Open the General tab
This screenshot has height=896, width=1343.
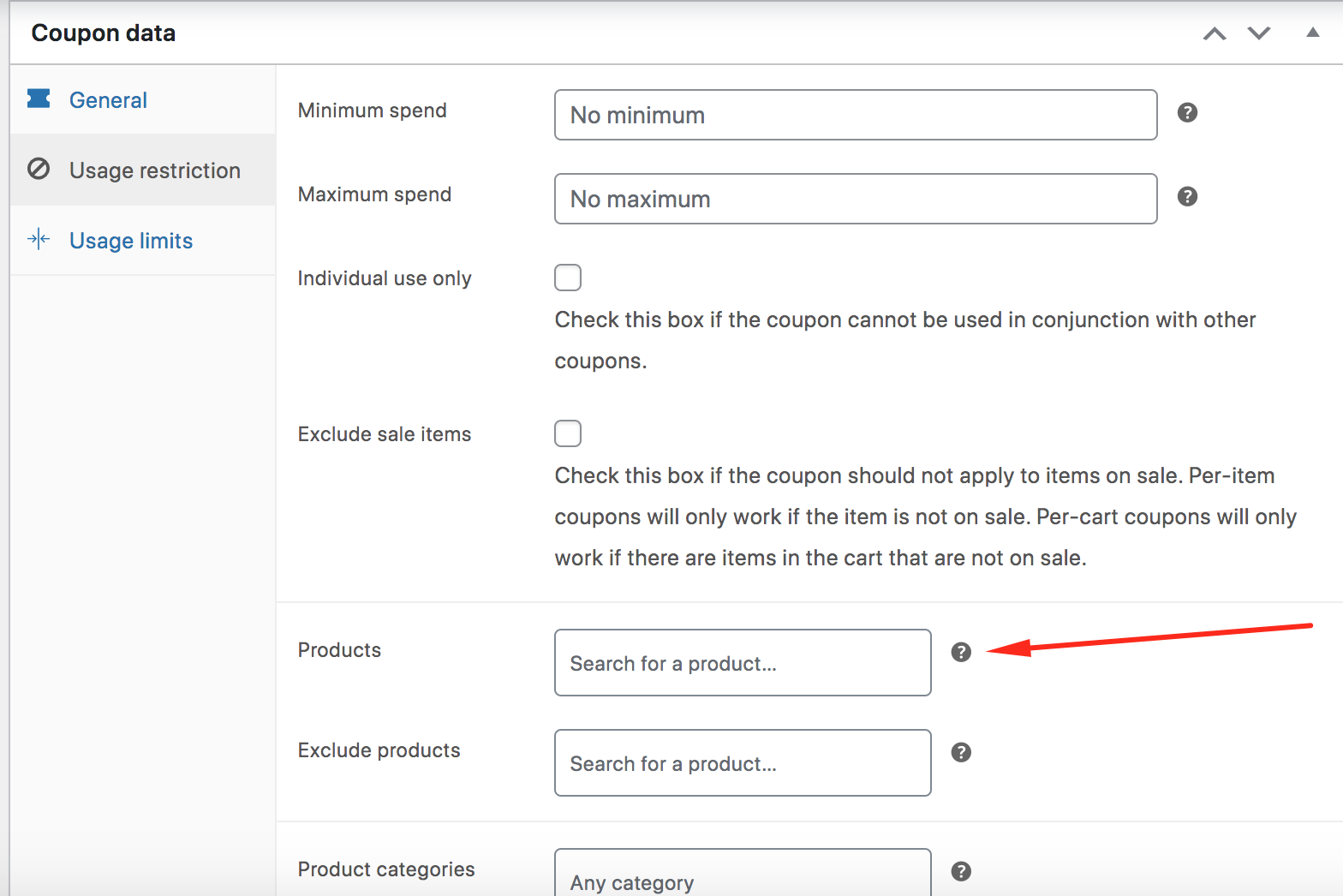(108, 100)
